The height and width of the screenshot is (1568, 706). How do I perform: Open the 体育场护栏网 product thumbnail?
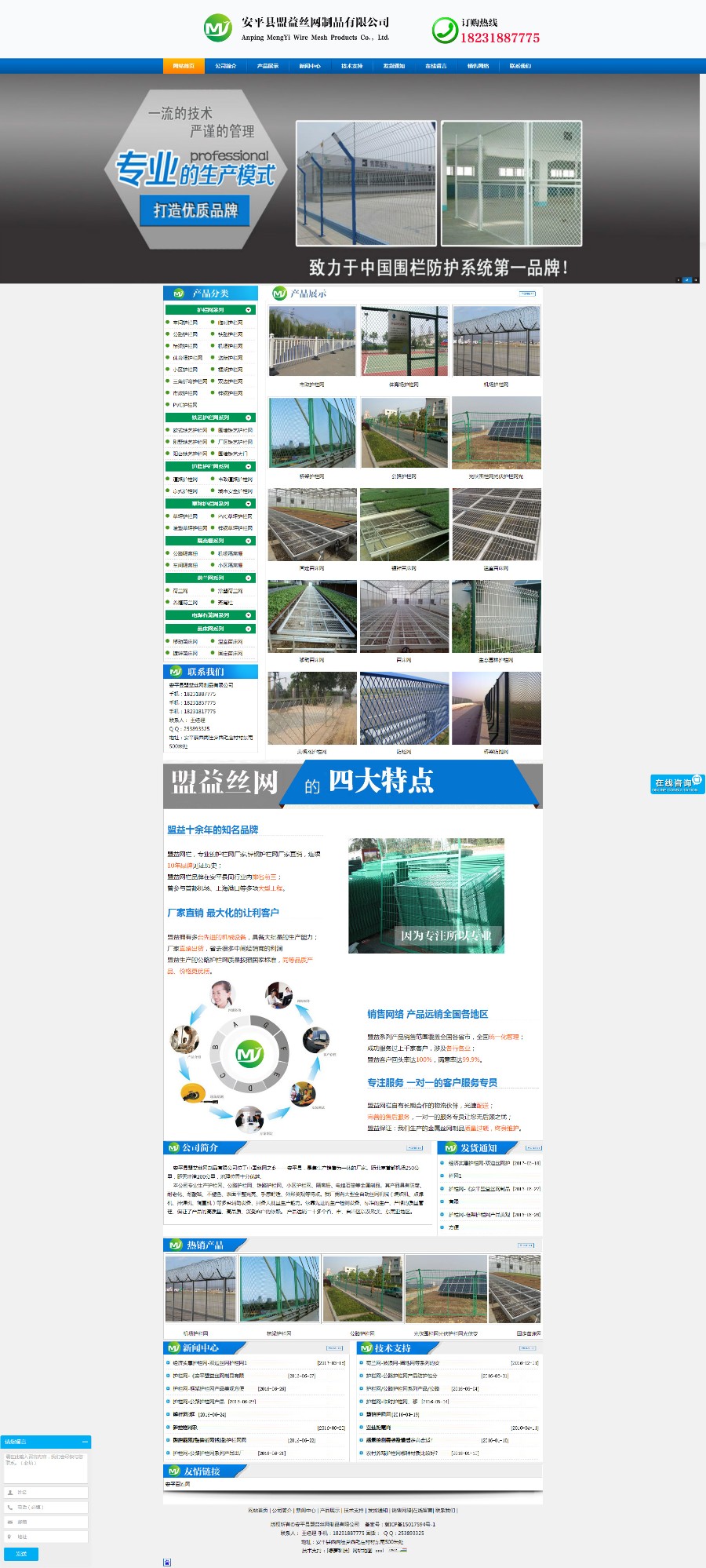tap(404, 341)
